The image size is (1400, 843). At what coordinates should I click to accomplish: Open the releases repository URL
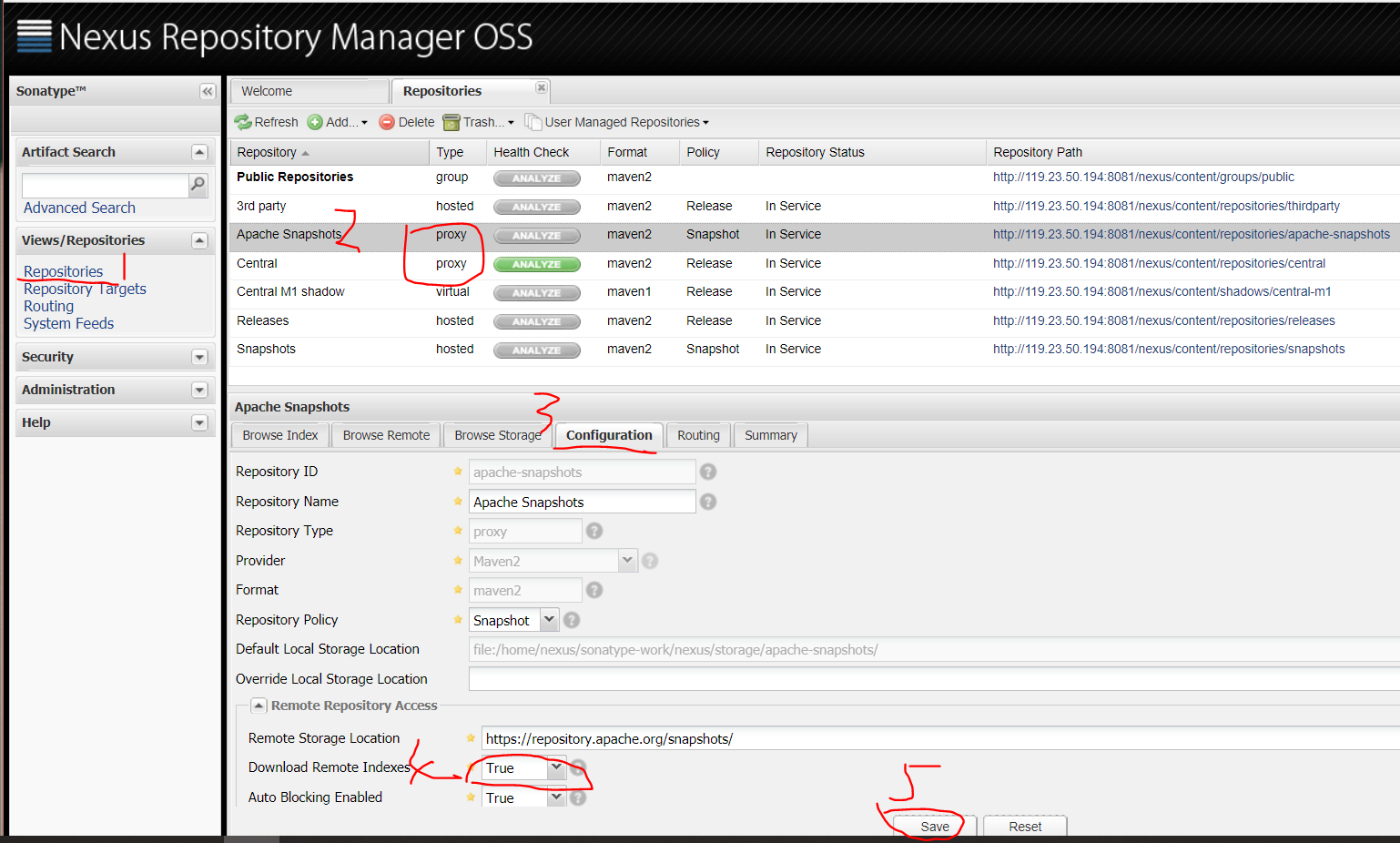1164,320
